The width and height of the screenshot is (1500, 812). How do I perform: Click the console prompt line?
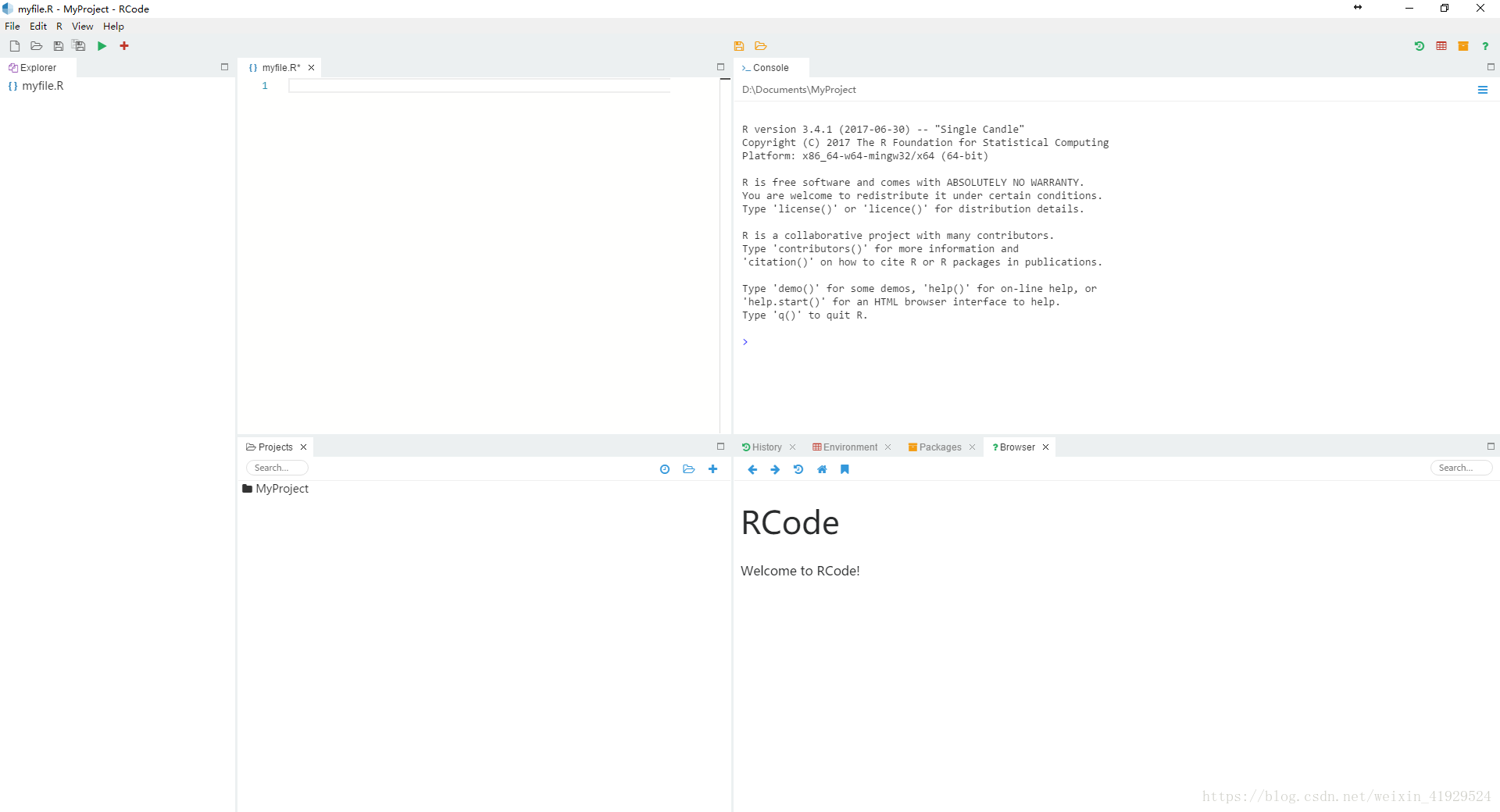pos(745,342)
